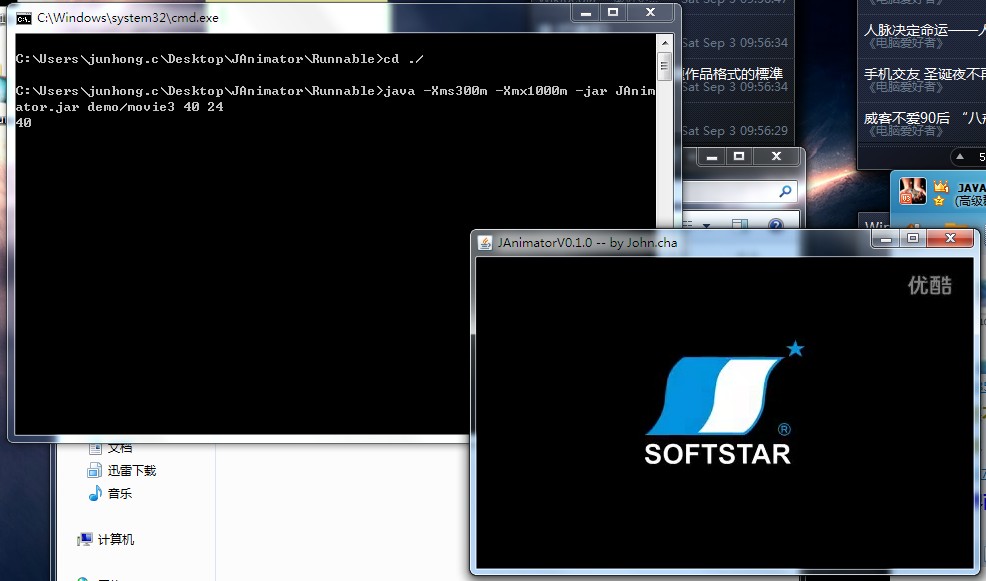Maximize the JAnimator window

[912, 239]
